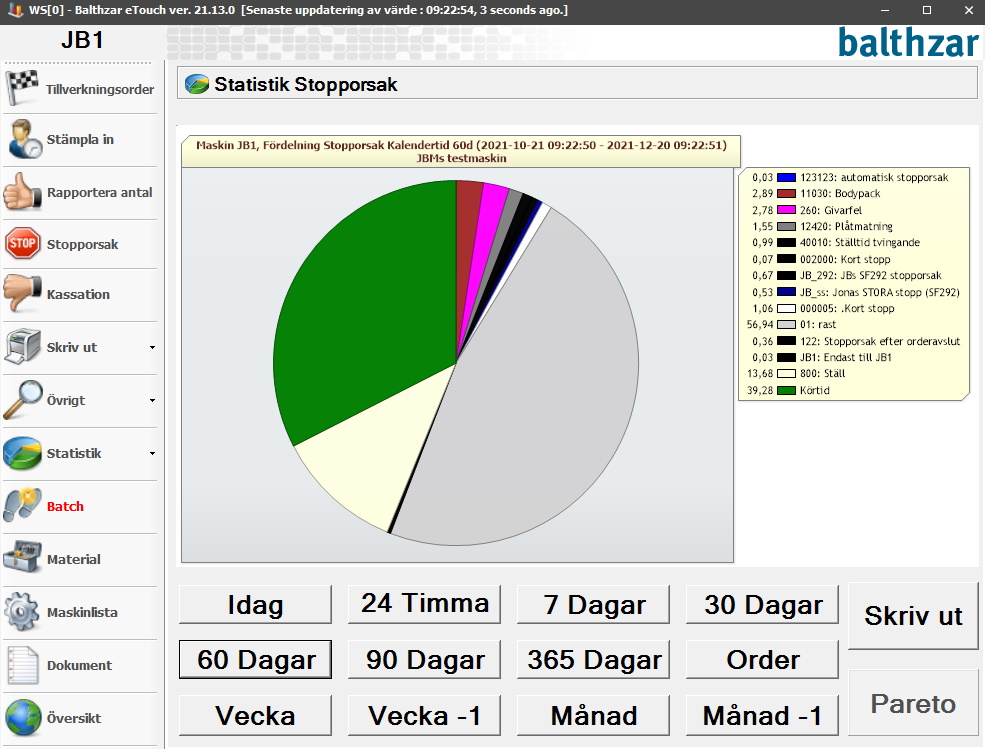The image size is (985, 749).
Task: Click the printer Skriv ut icon
Action: tap(23, 346)
